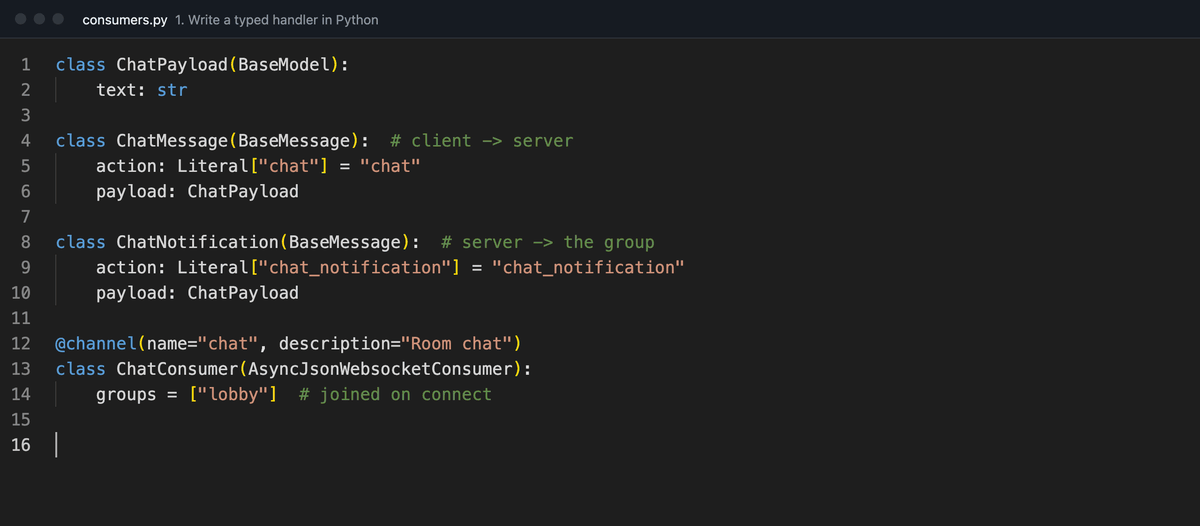Click line number 1 in the gutter

(25, 65)
